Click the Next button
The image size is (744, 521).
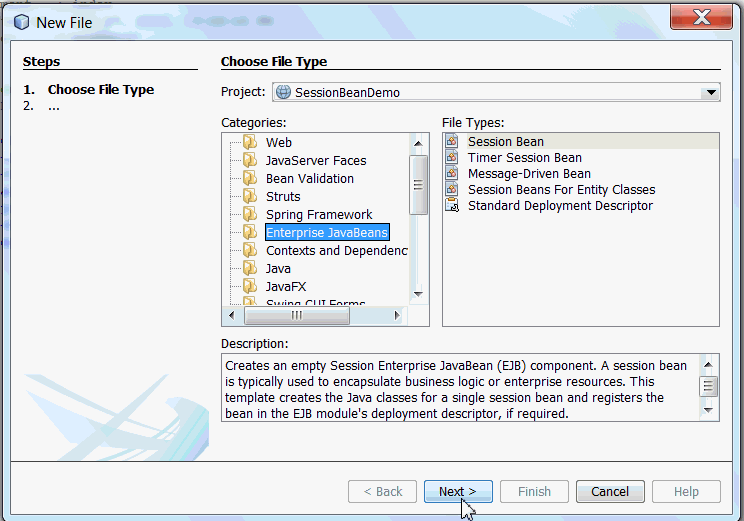point(458,492)
